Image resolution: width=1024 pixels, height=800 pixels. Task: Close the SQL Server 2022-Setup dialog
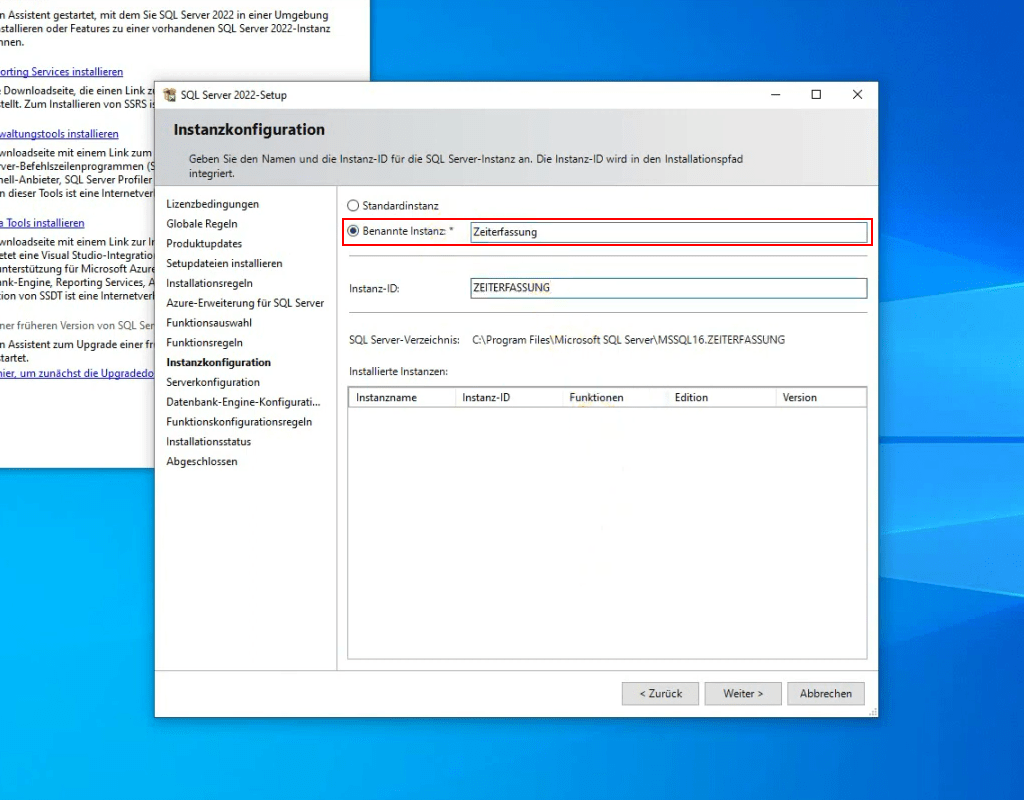[857, 95]
